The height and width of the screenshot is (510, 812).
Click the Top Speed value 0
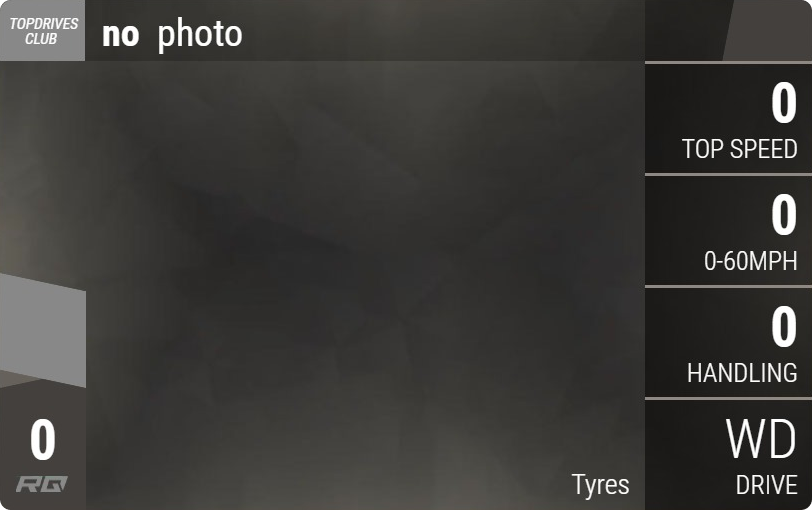click(x=784, y=104)
